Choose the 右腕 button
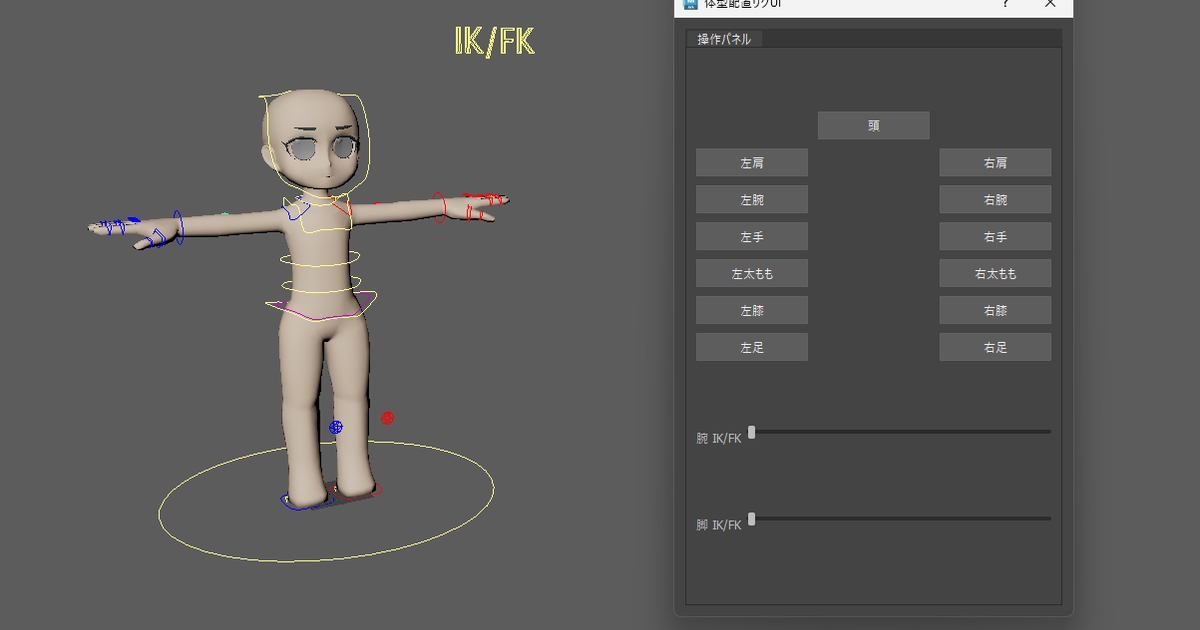 (x=995, y=199)
